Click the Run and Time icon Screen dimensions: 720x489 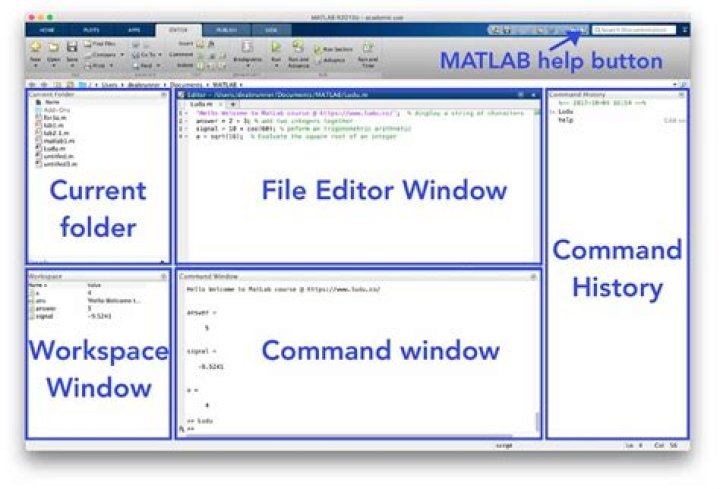(x=368, y=47)
